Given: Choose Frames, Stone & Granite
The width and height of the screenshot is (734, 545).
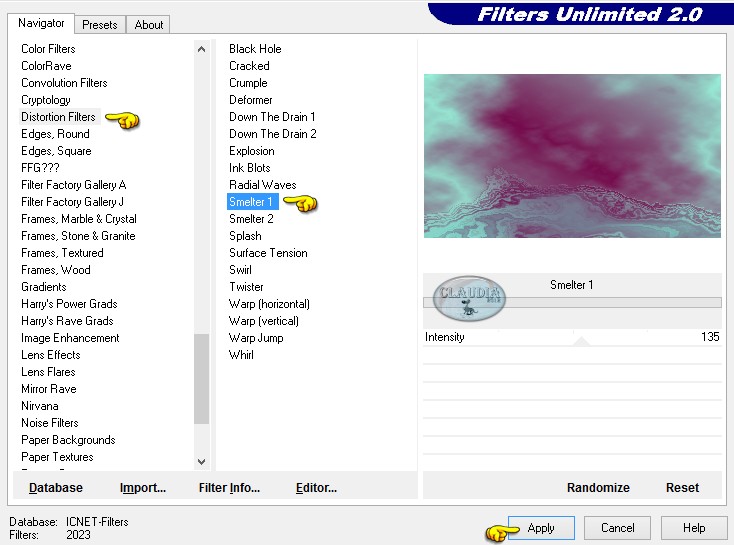Looking at the screenshot, I should (x=78, y=236).
